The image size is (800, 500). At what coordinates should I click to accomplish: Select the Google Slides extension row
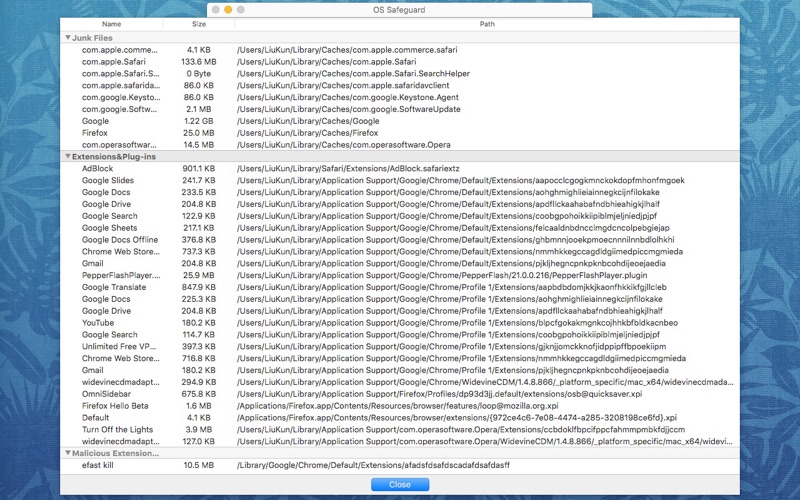(399, 180)
